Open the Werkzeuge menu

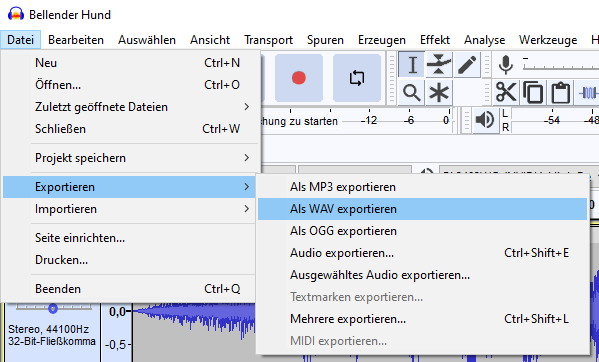548,40
